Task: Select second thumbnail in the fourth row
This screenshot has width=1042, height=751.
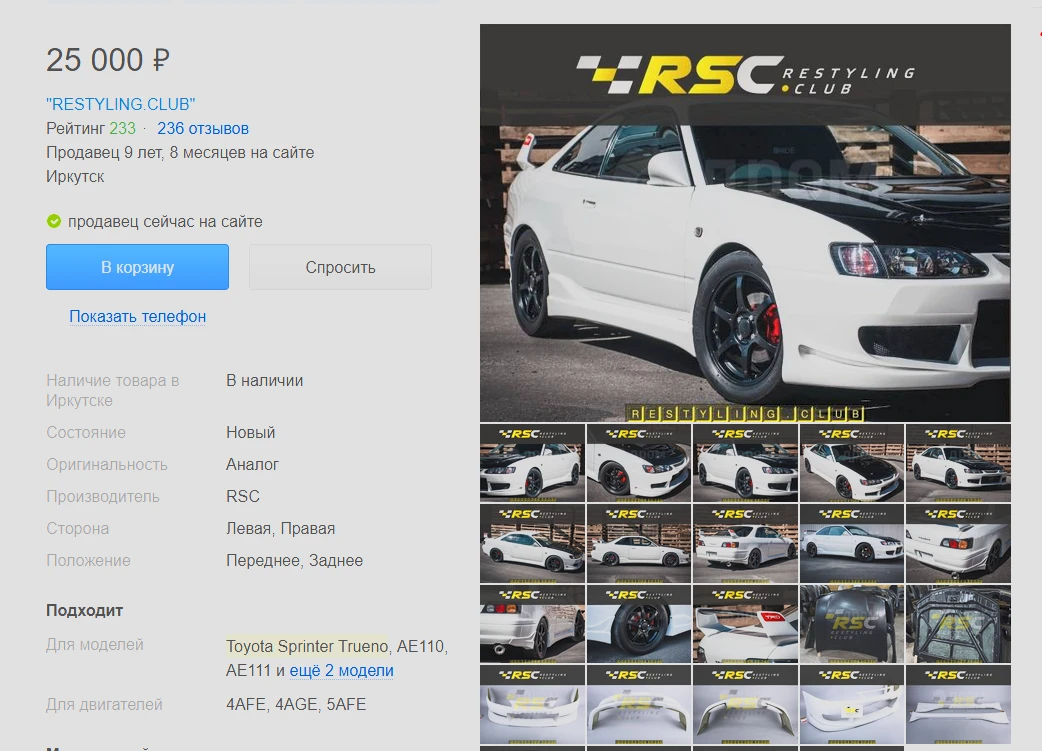Action: tap(639, 704)
